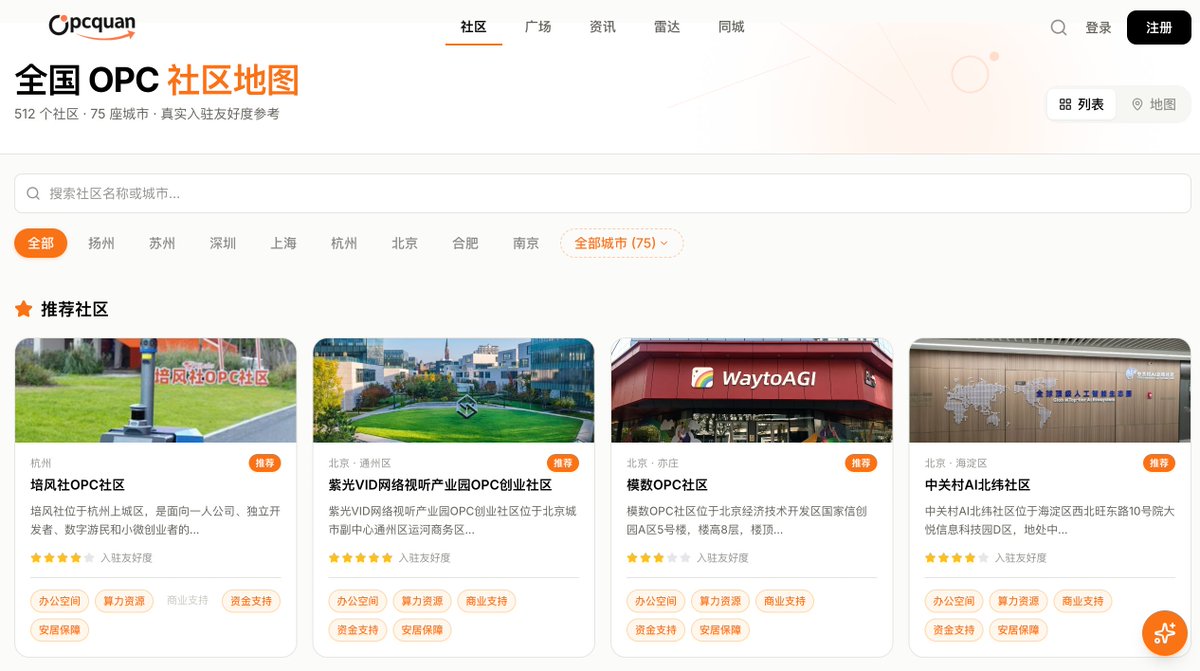Switch to 列表 list view

point(1081,104)
